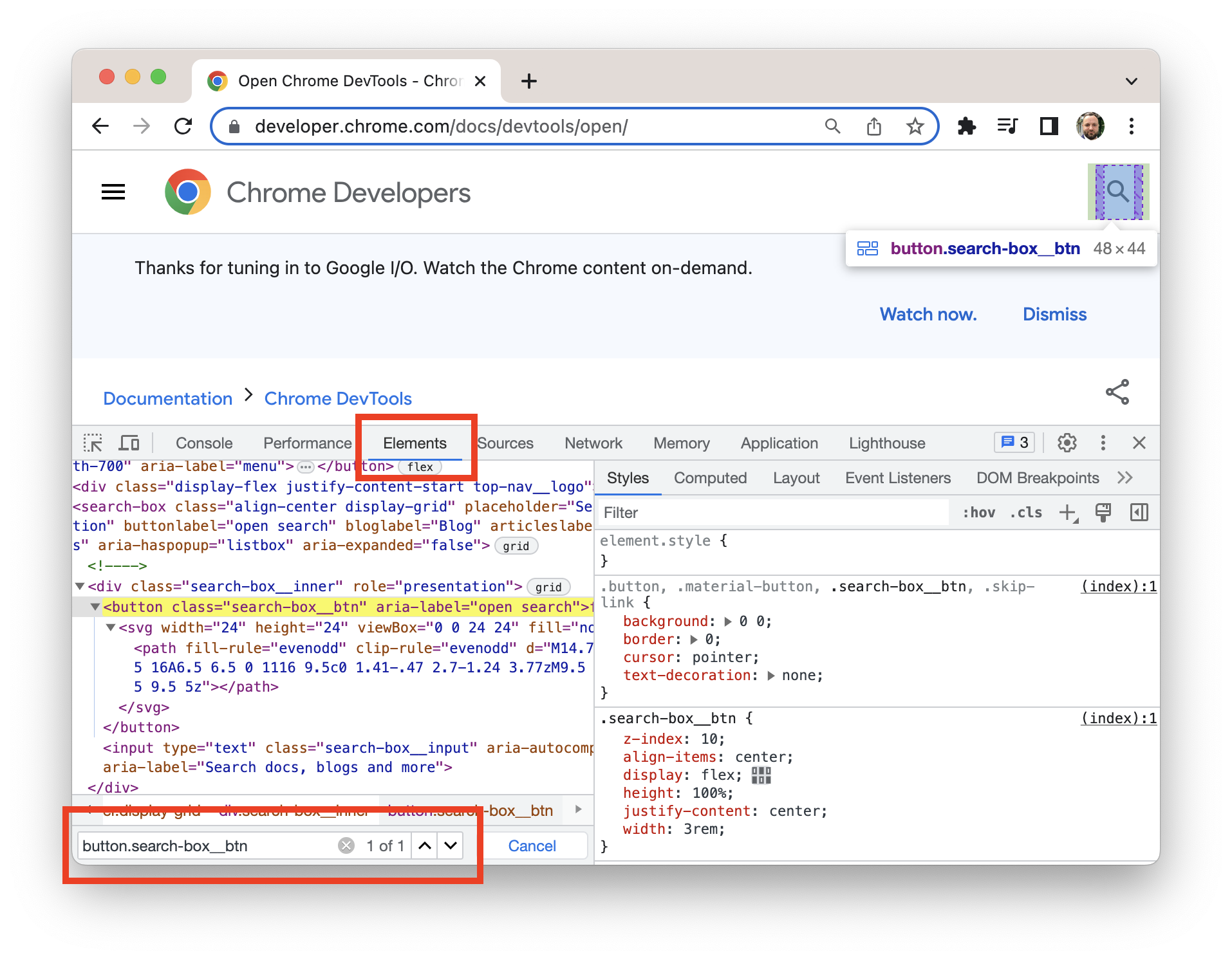Open the hamburger navigation menu
The height and width of the screenshot is (960, 1232).
tap(113, 192)
